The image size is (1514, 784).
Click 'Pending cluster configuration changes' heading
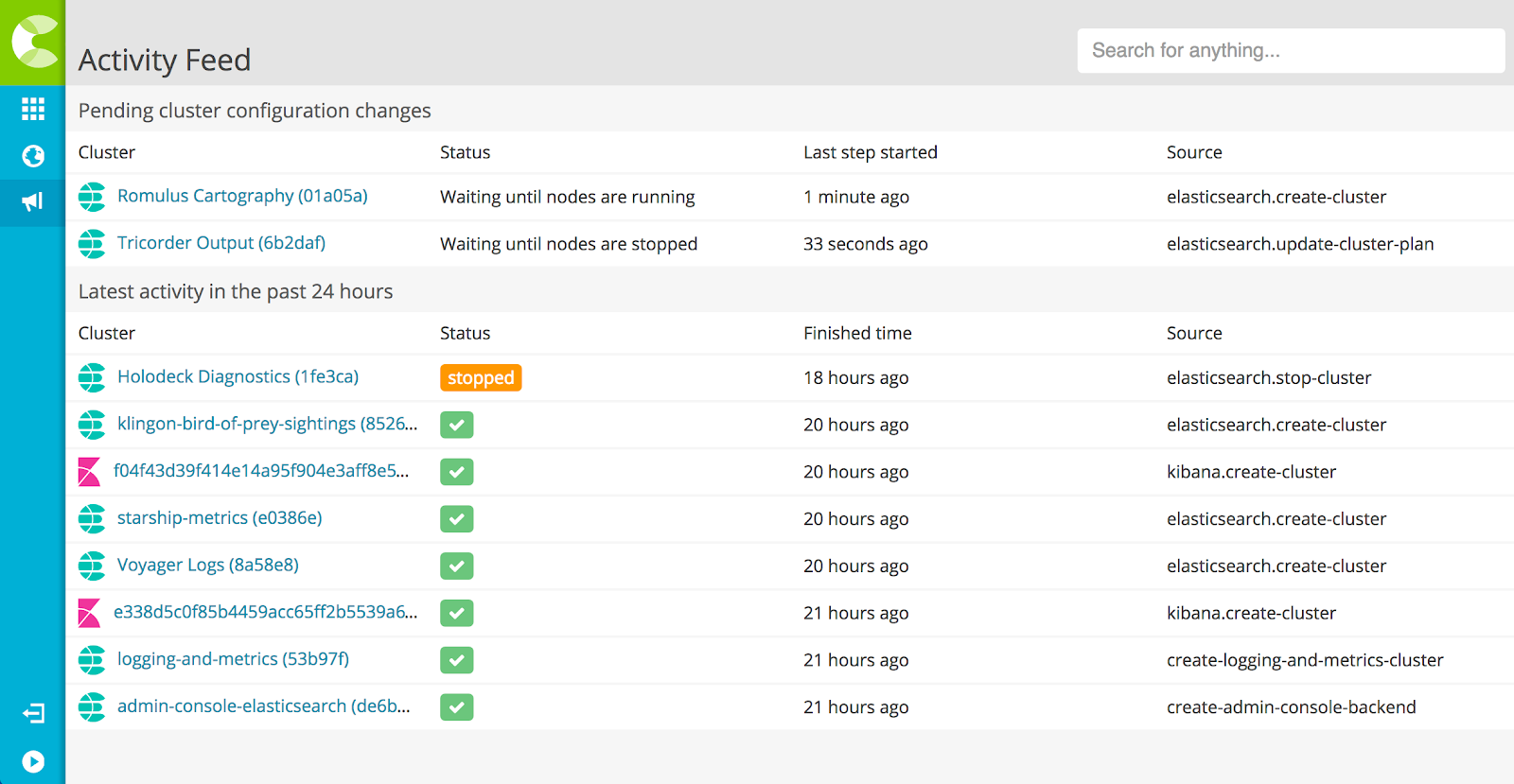(x=255, y=111)
